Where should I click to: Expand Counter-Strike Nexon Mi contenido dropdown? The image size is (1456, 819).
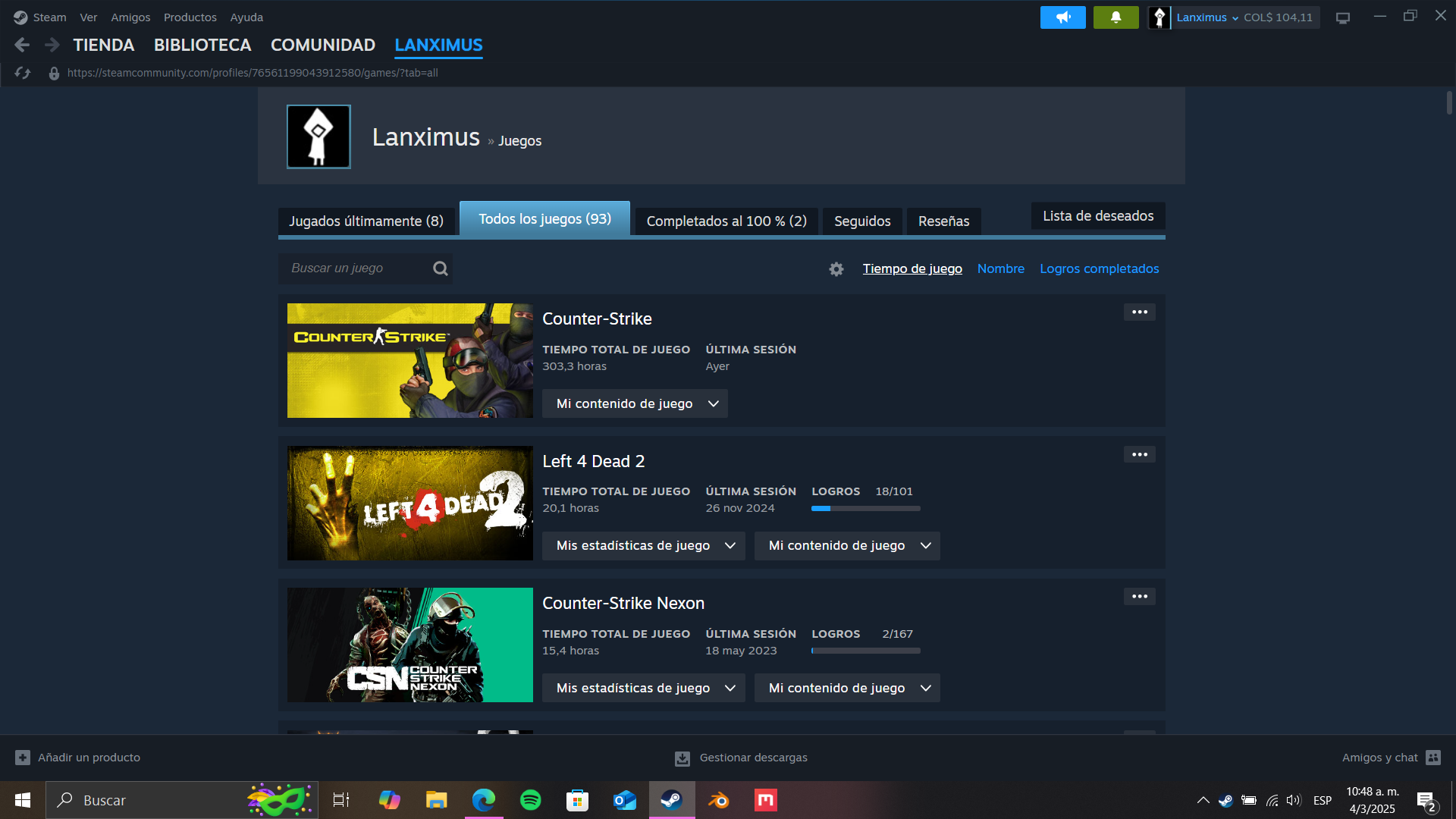[846, 689]
